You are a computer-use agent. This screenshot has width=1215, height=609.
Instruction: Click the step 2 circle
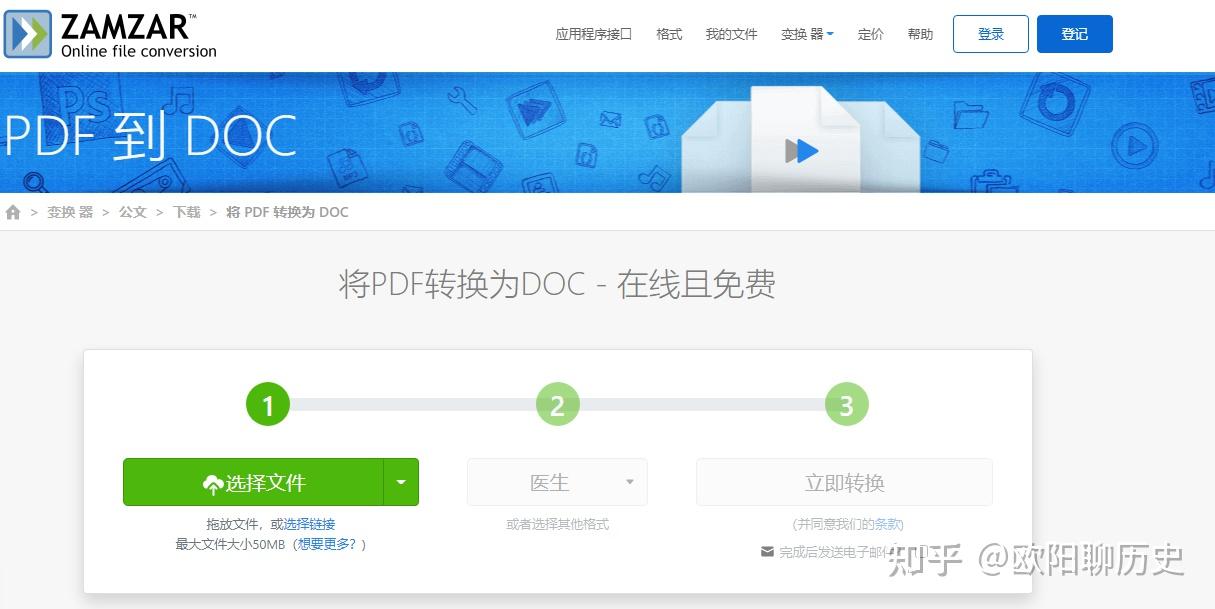click(x=557, y=405)
